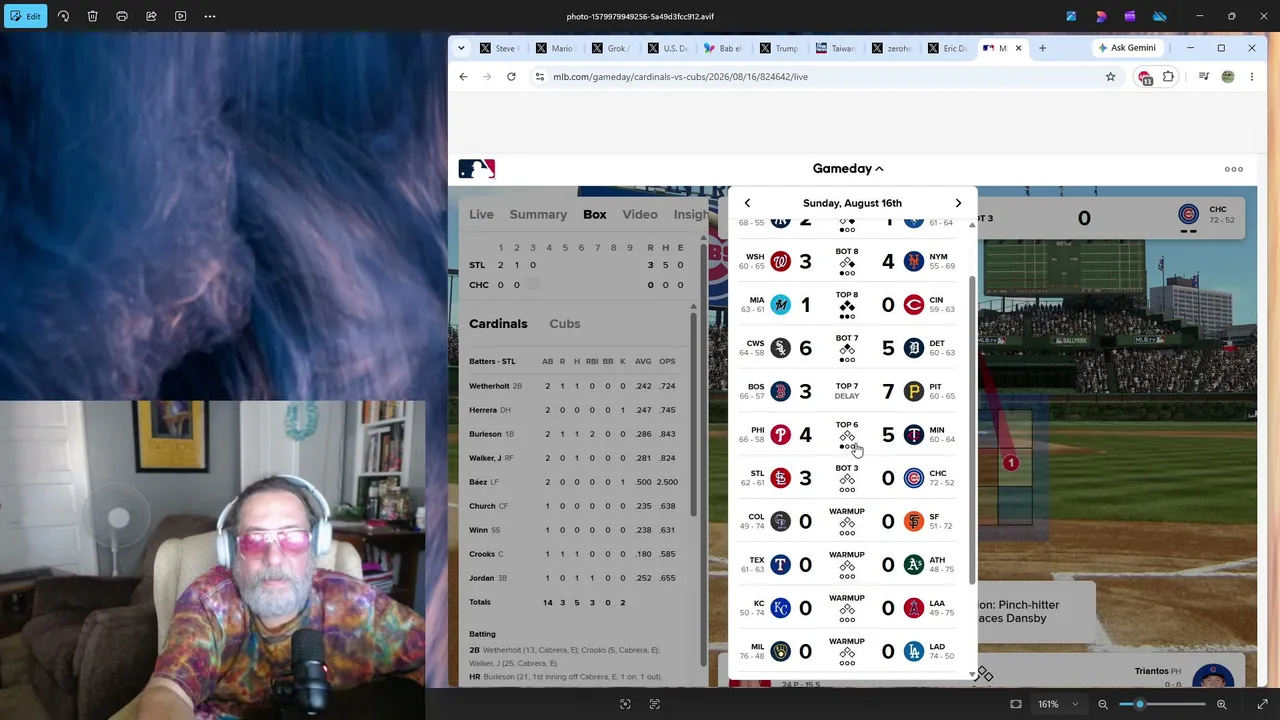The height and width of the screenshot is (720, 1280).
Task: Open the CWS vs DET game
Action: (x=847, y=348)
